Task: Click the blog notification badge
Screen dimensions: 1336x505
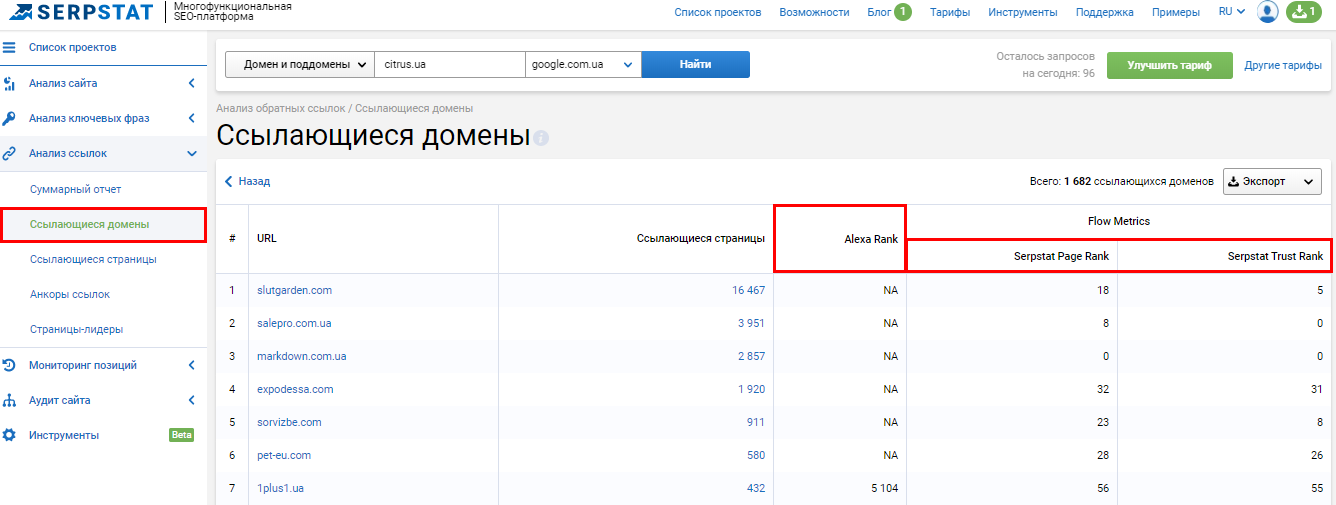Action: click(903, 12)
